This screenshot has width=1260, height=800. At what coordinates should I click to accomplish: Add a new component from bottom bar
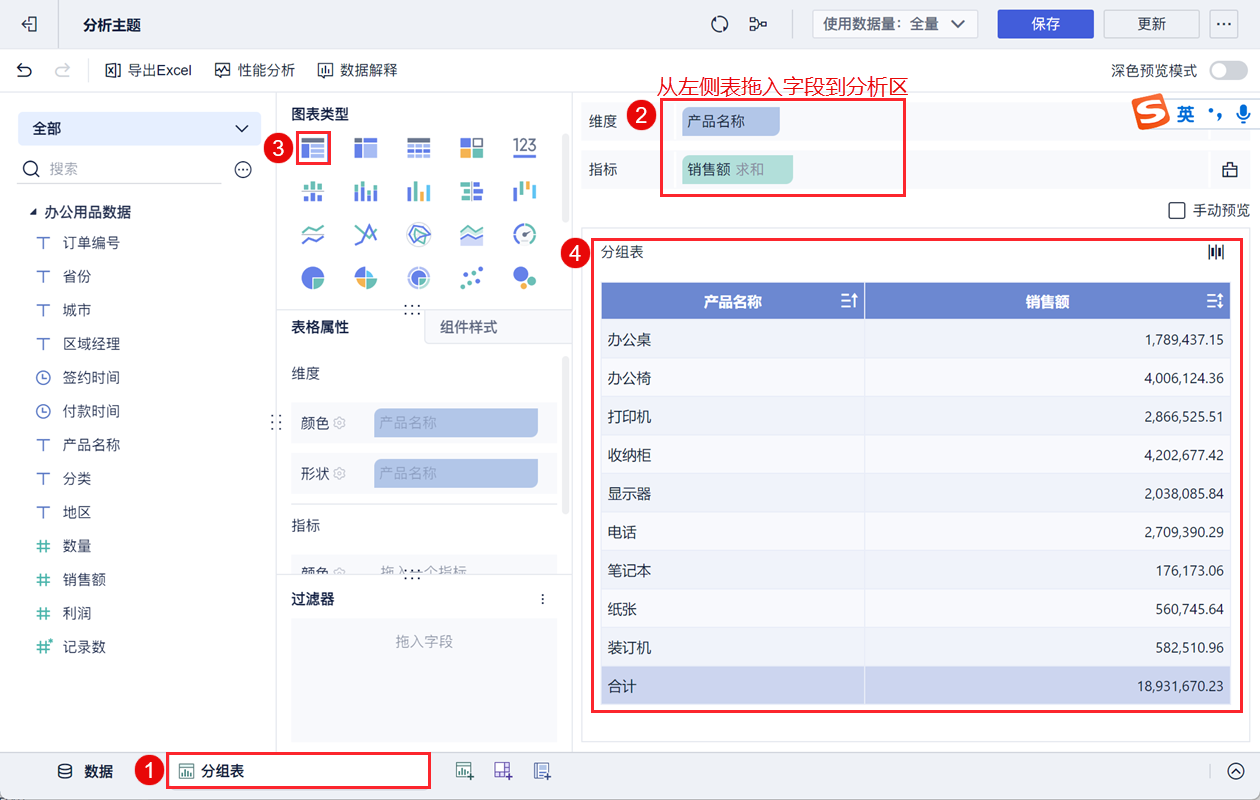(x=464, y=771)
